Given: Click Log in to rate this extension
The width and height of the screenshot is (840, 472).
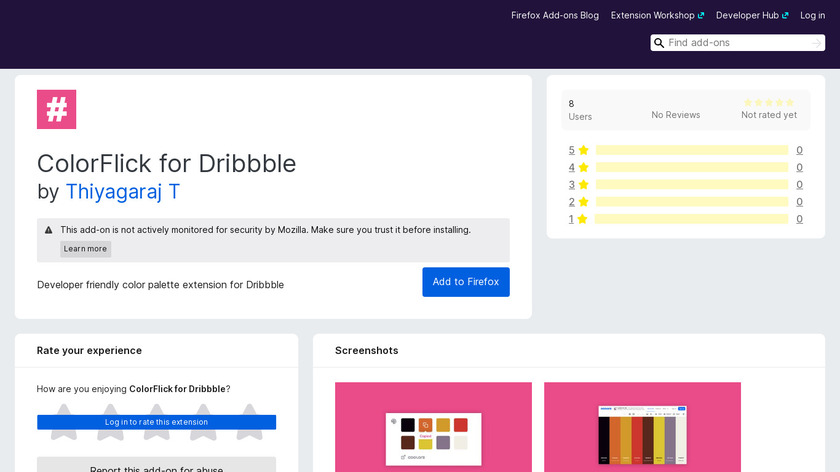Looking at the screenshot, I should (x=156, y=422).
